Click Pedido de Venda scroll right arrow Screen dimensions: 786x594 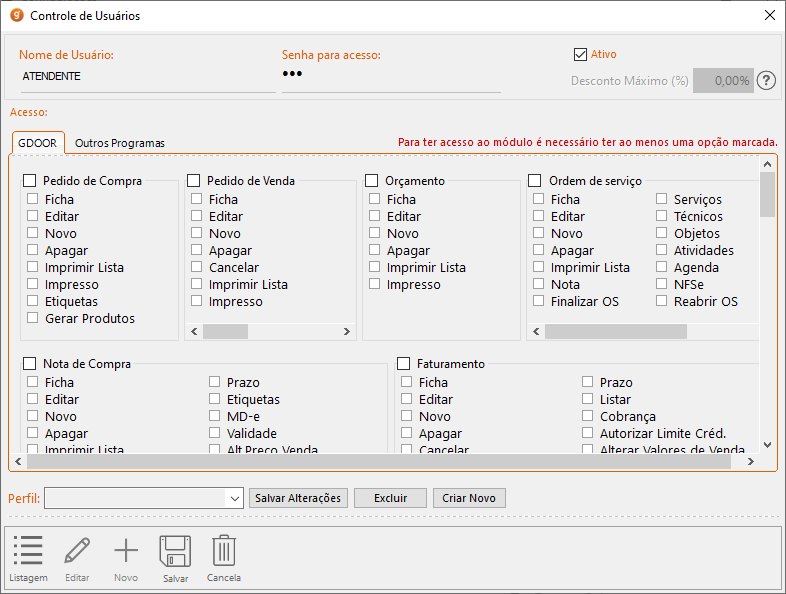[x=346, y=331]
